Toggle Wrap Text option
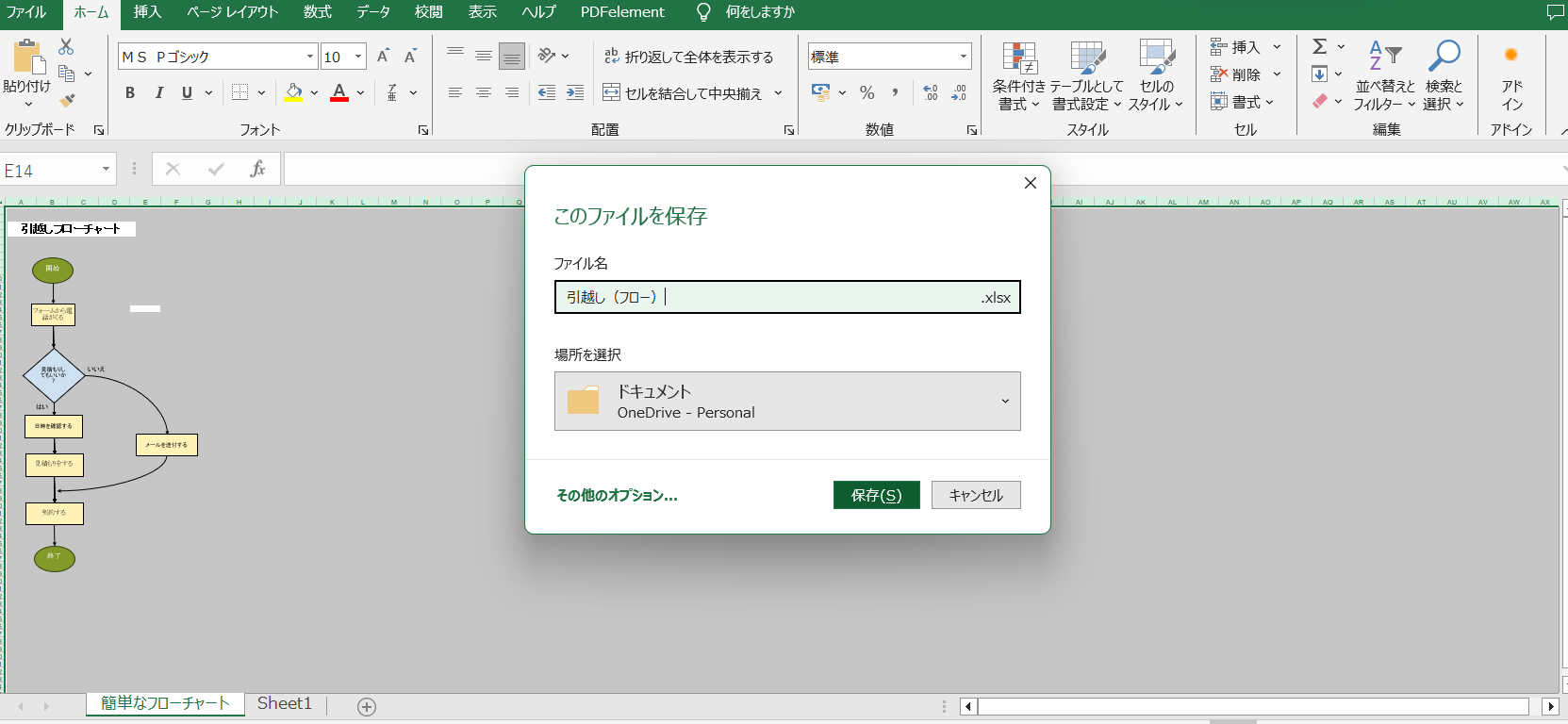The width and height of the screenshot is (1568, 724). coord(688,57)
